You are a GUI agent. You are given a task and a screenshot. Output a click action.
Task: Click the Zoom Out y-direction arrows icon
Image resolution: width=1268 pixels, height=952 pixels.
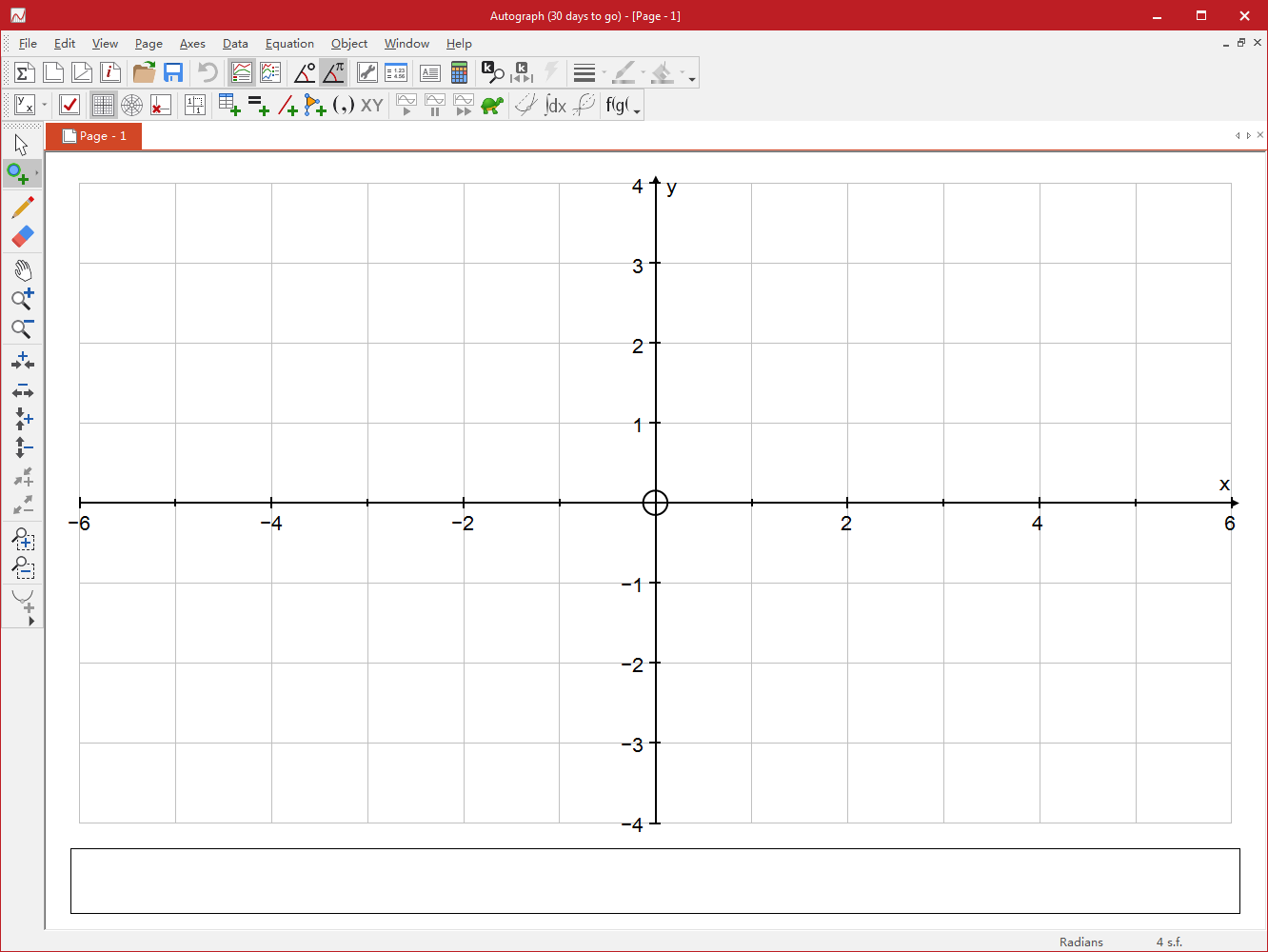click(x=23, y=446)
